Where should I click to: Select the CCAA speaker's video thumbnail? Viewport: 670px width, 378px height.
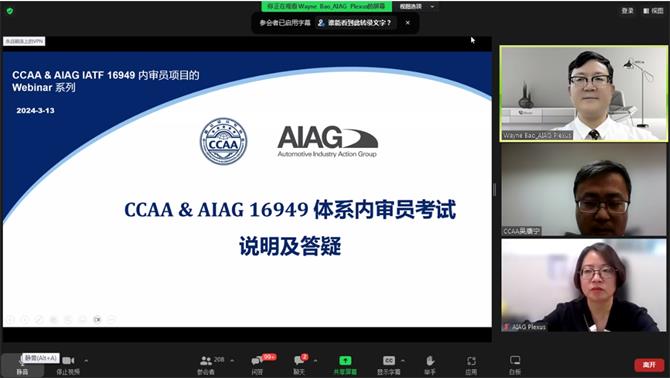tap(584, 190)
